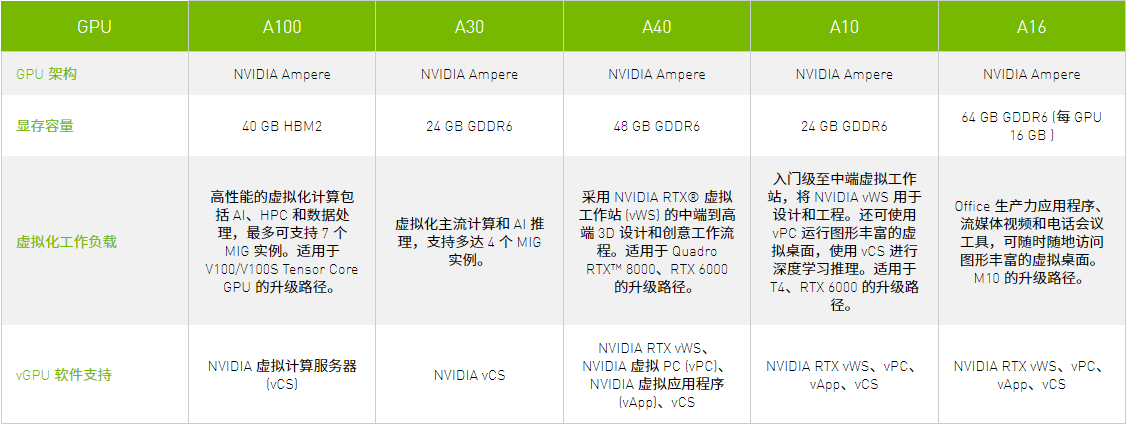Click A100's NVIDIA Ampere architecture cell

pyautogui.click(x=282, y=75)
